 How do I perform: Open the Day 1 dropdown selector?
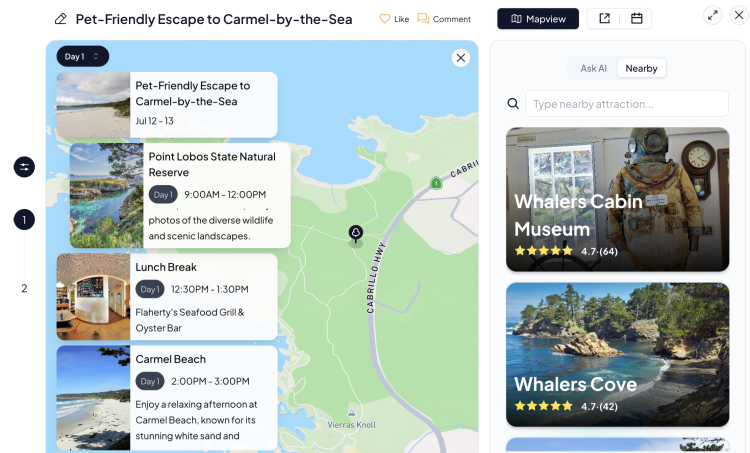pyautogui.click(x=83, y=56)
